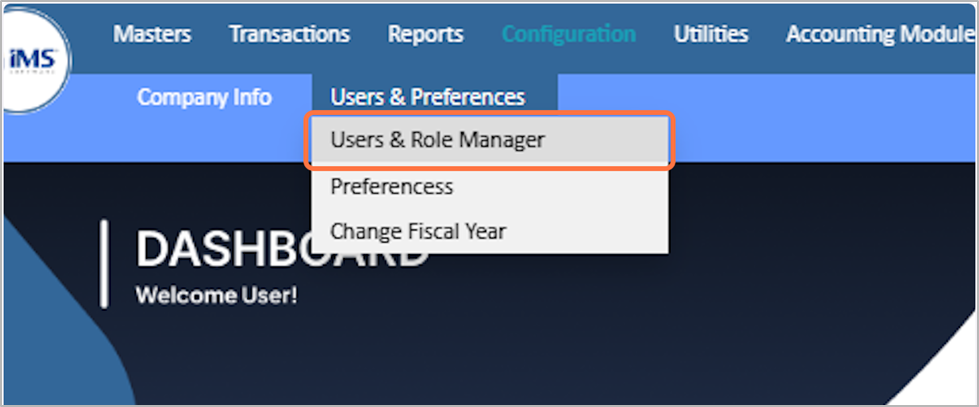Expand the Users & Preferences dropdown
This screenshot has width=979, height=407.
(x=427, y=97)
